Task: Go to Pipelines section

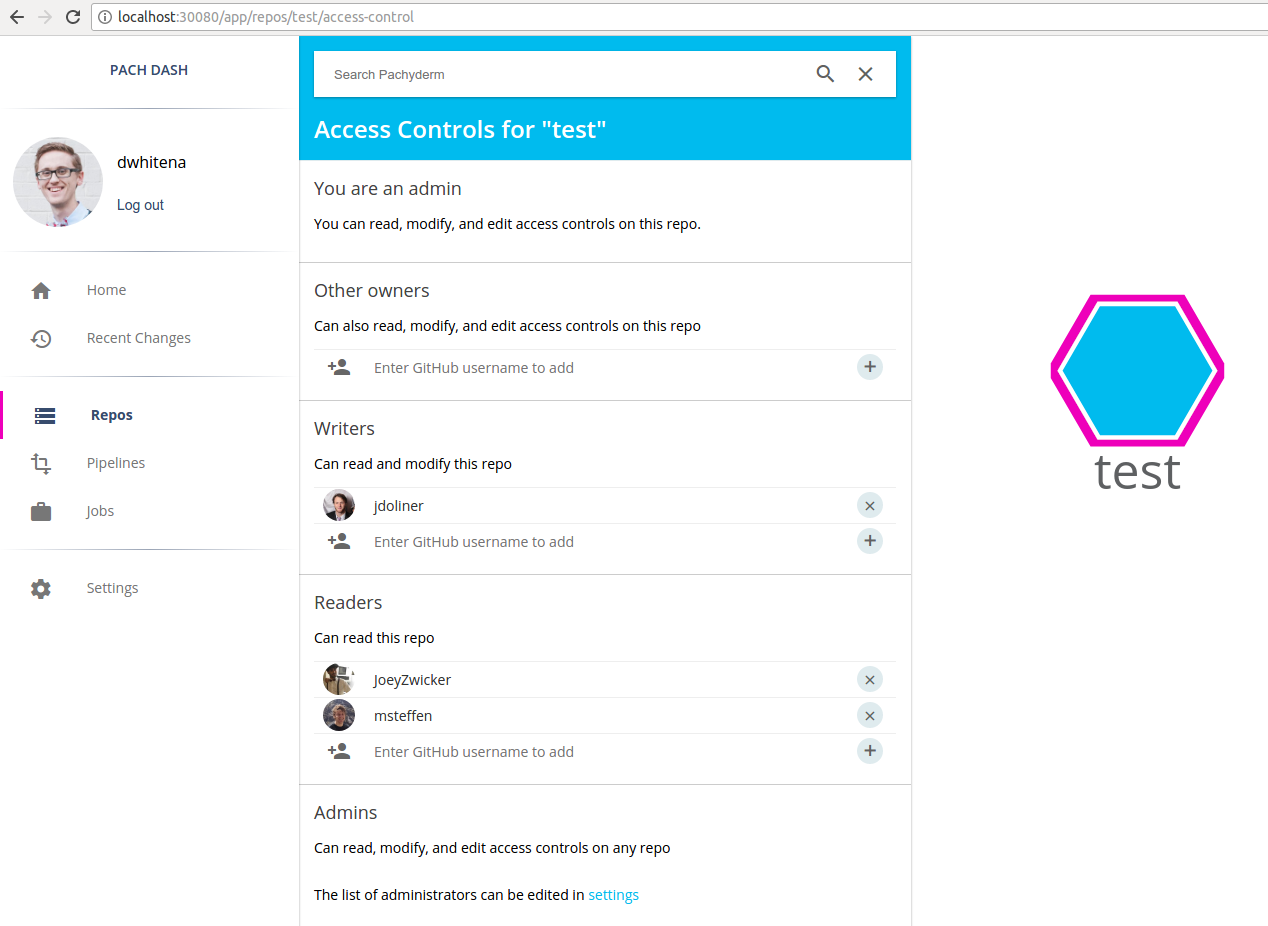Action: pyautogui.click(x=115, y=463)
